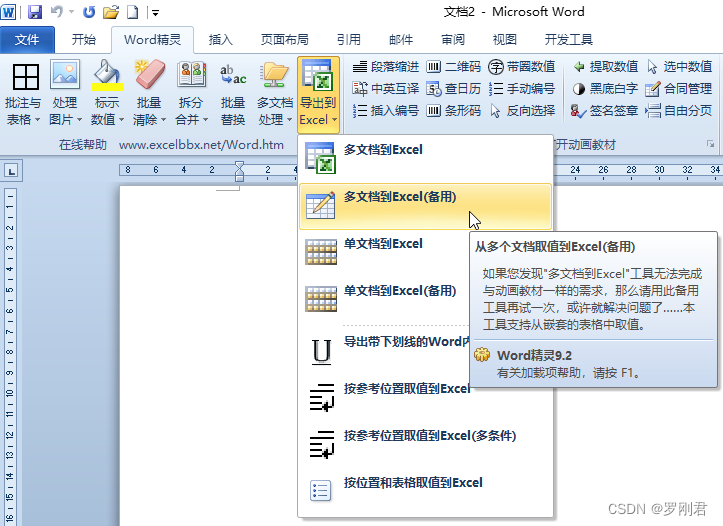Click the 拆分合并 book icon
This screenshot has height=526, width=723.
tap(191, 75)
